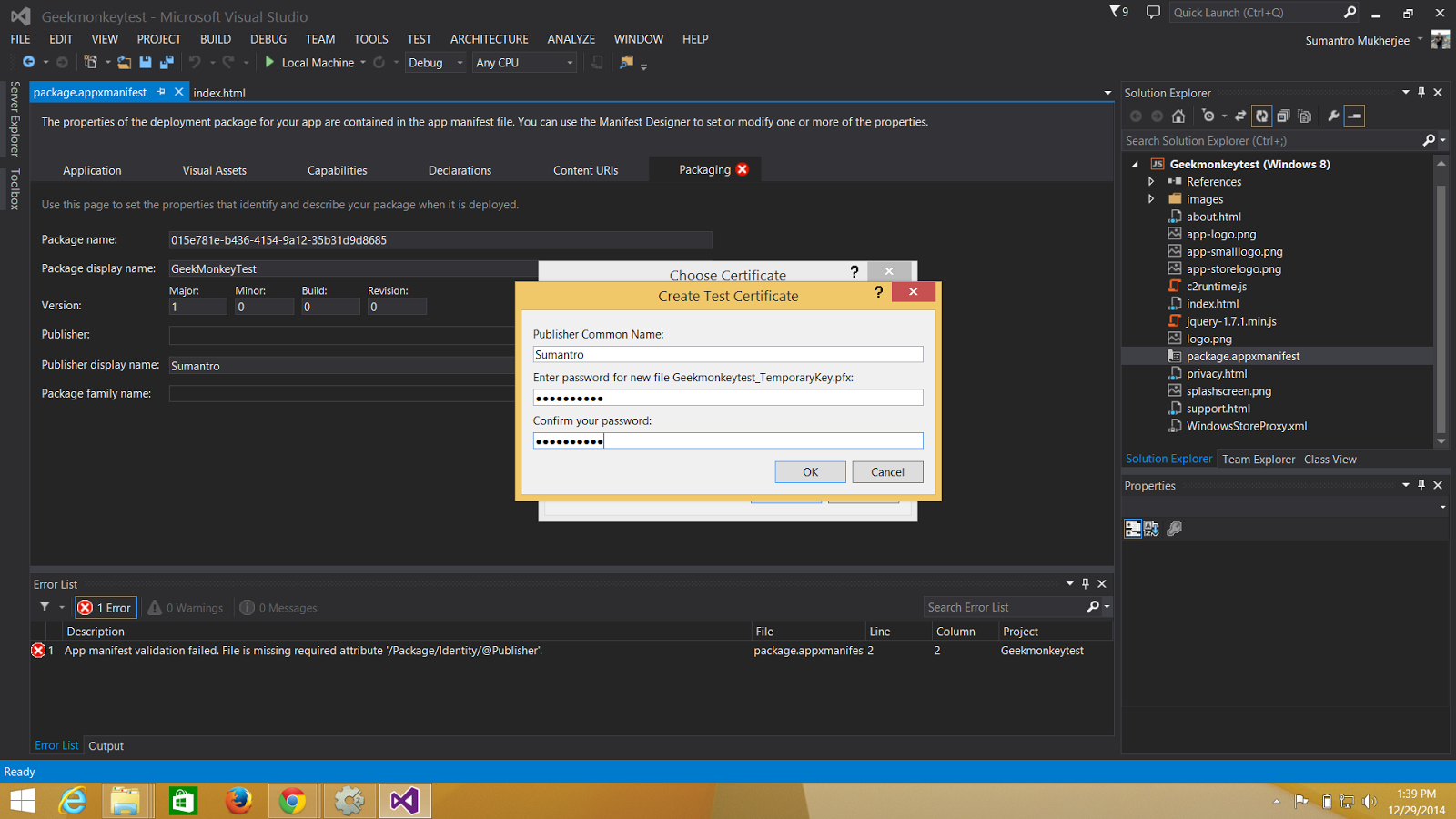Open Properties via wrench icon in Solution Explorer
Viewport: 1456px width, 819px height.
click(1333, 116)
